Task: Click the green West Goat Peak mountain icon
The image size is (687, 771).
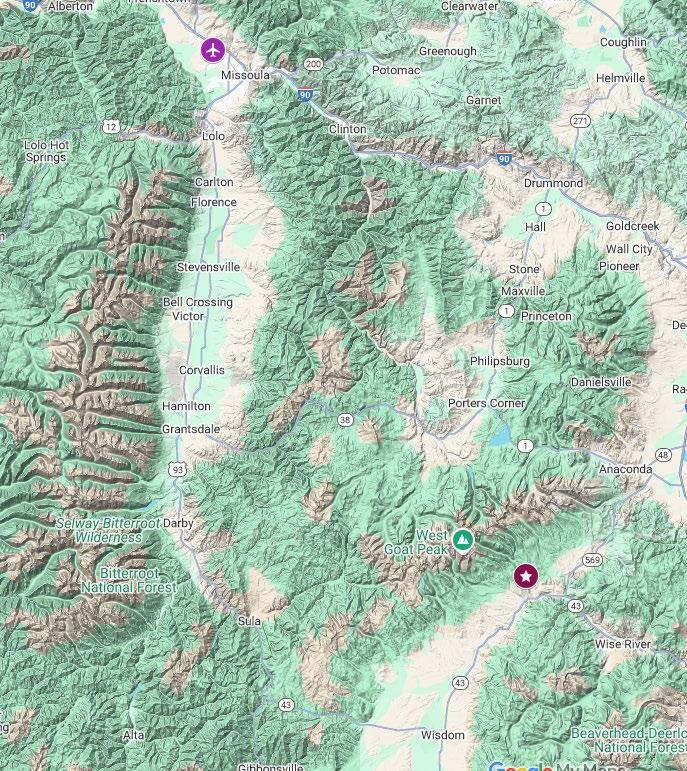Action: tap(462, 540)
